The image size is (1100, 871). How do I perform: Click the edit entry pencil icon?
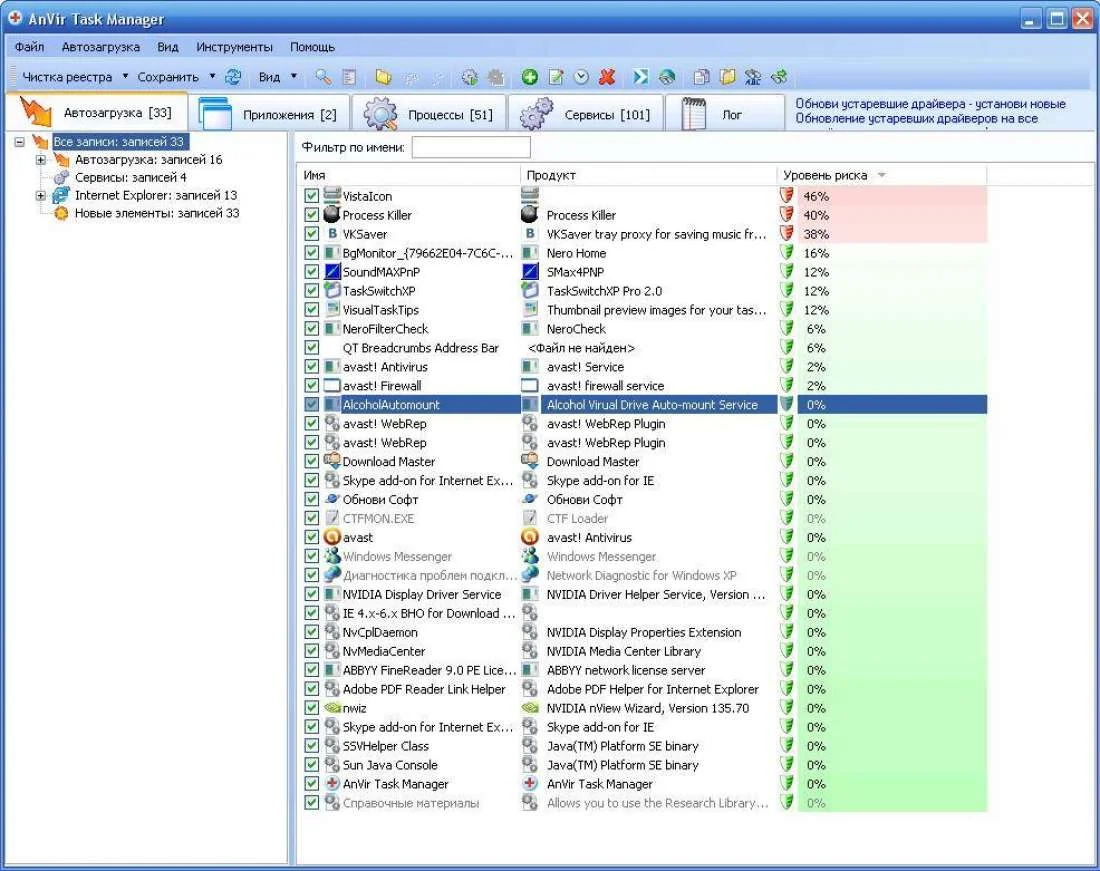(x=556, y=77)
